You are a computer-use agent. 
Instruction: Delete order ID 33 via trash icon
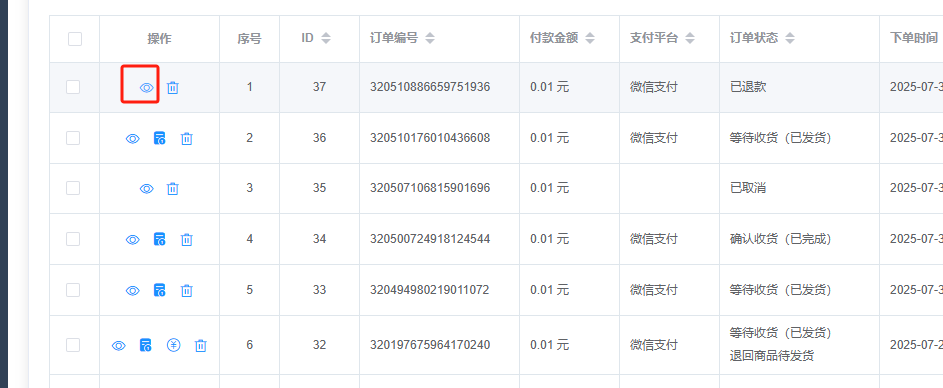[187, 291]
